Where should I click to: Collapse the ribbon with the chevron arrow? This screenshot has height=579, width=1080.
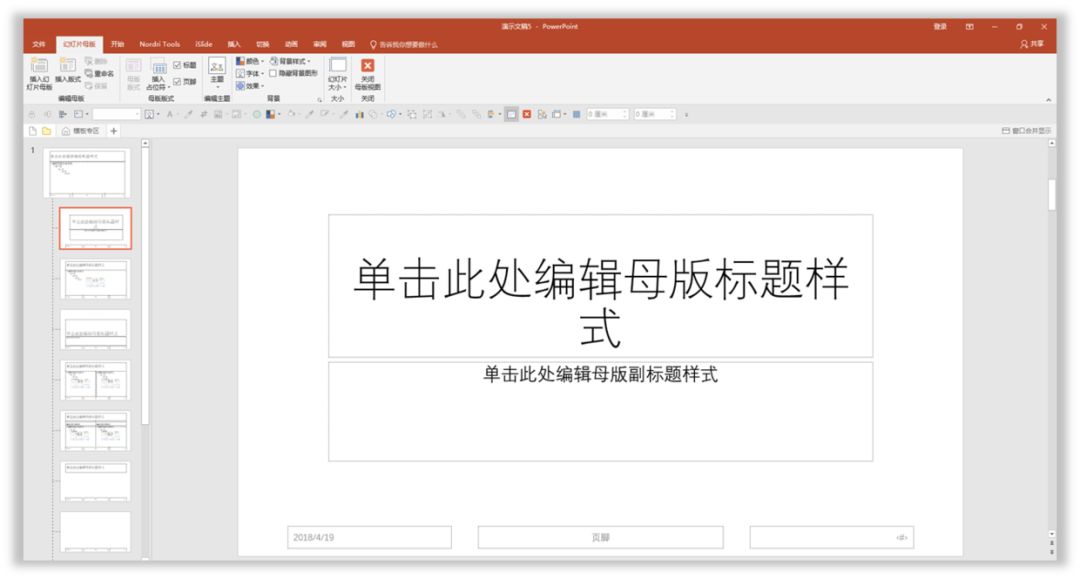coord(1048,100)
